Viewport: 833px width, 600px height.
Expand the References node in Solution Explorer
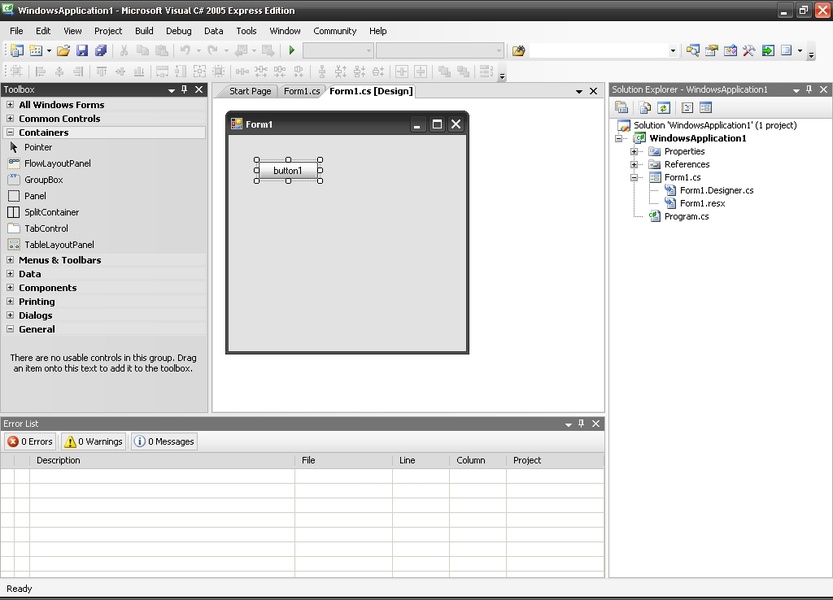pyautogui.click(x=634, y=164)
